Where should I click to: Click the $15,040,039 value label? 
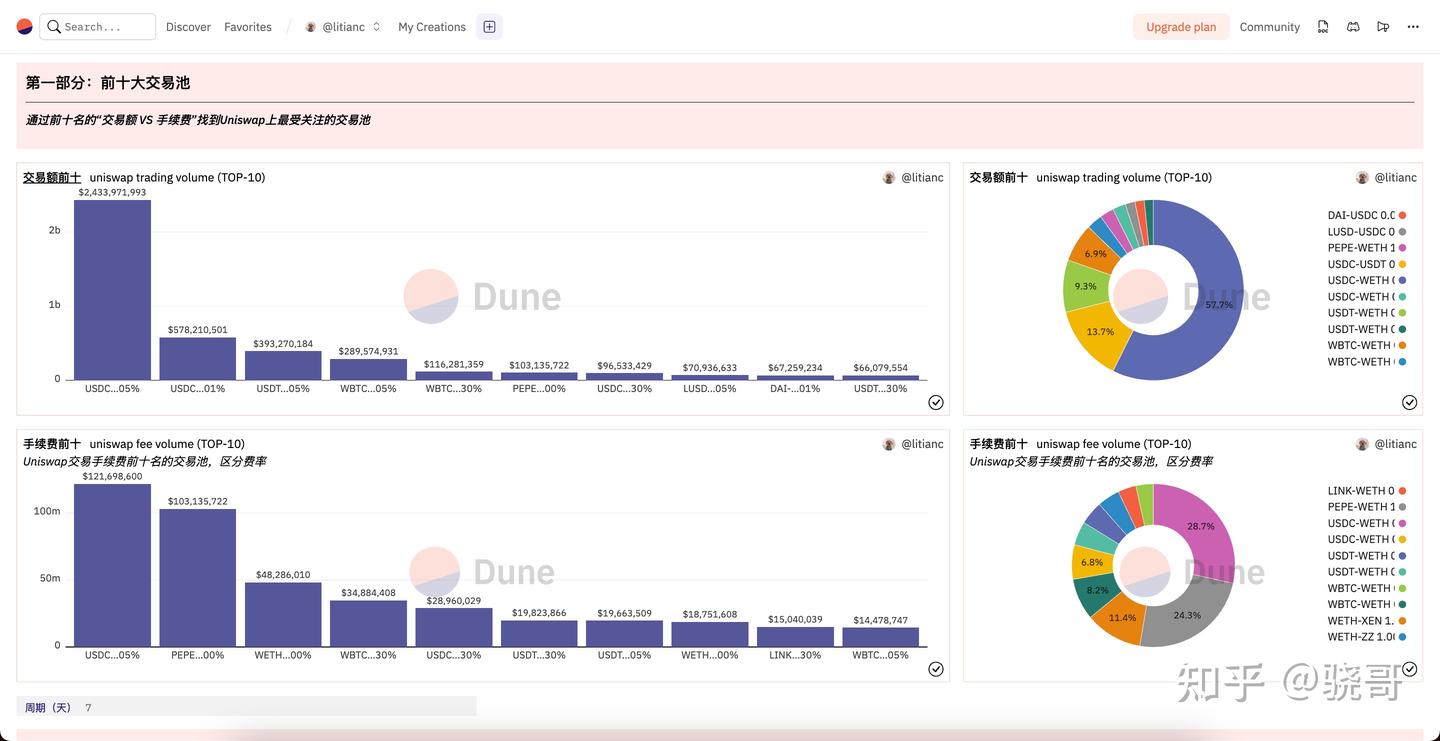coord(795,620)
